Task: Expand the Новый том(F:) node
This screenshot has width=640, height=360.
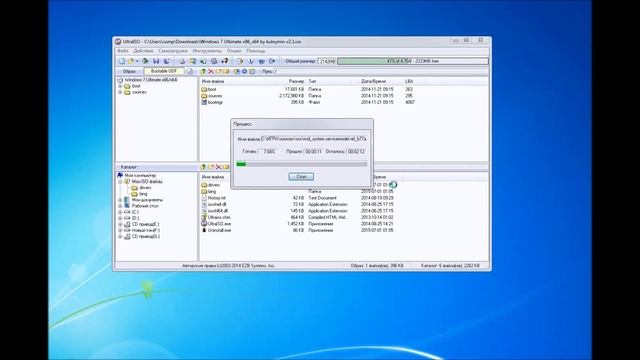Action: tap(120, 231)
